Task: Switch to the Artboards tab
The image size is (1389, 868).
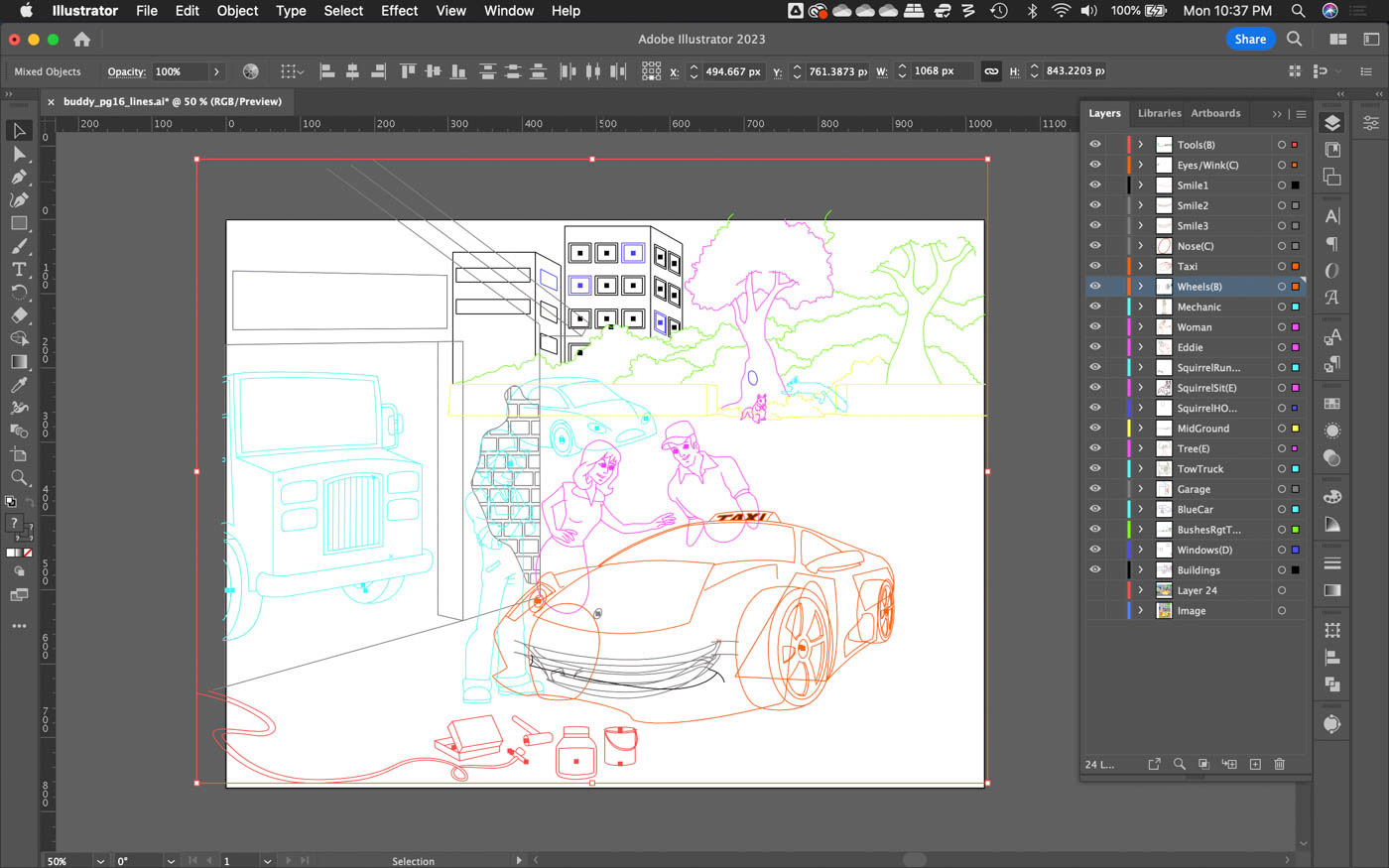Action: tap(1215, 113)
